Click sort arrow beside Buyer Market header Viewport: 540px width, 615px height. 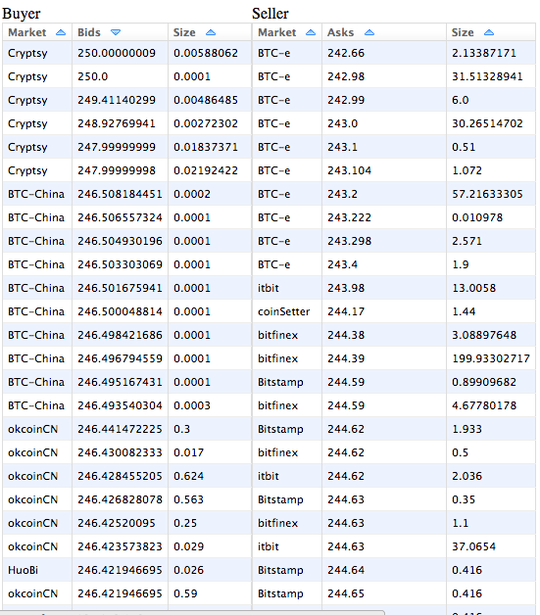click(61, 33)
